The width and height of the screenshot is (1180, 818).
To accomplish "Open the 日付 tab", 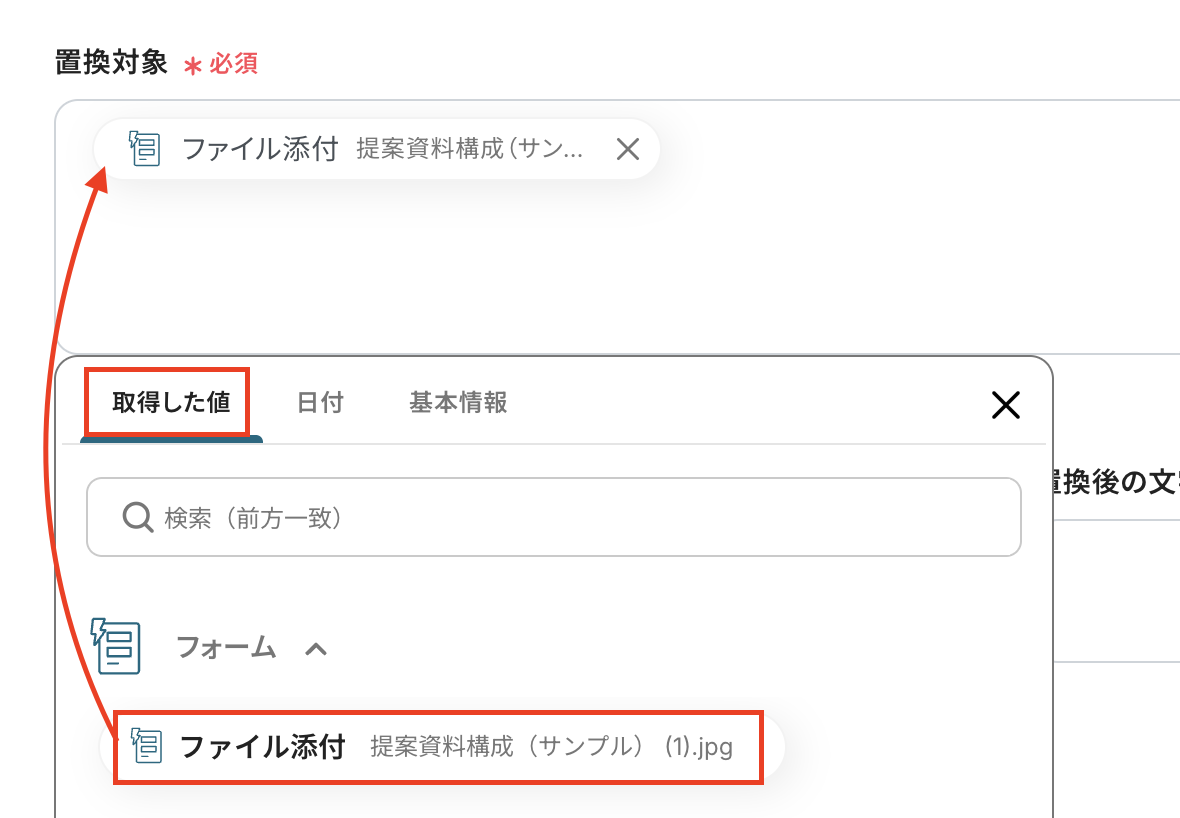I will click(320, 403).
